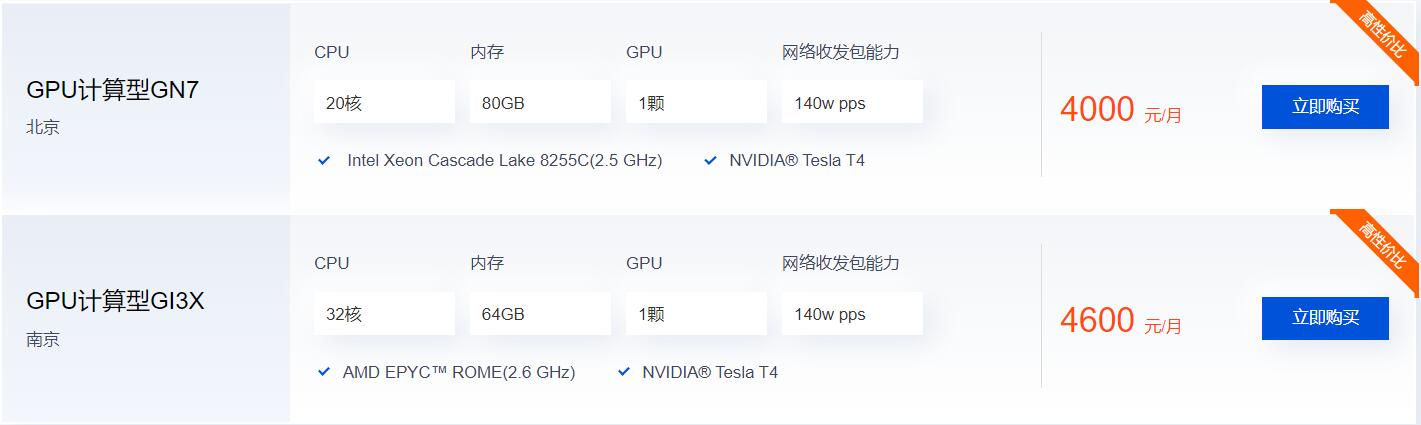Select the 80GB memory field
This screenshot has height=425, width=1421.
(x=540, y=102)
